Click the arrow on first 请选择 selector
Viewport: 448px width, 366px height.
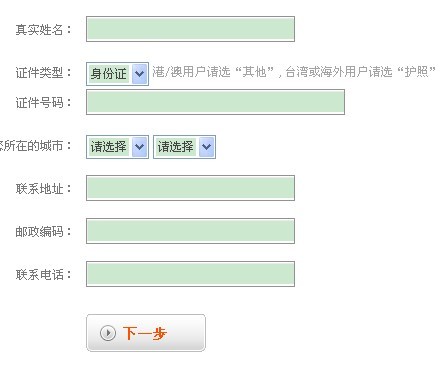(140, 147)
